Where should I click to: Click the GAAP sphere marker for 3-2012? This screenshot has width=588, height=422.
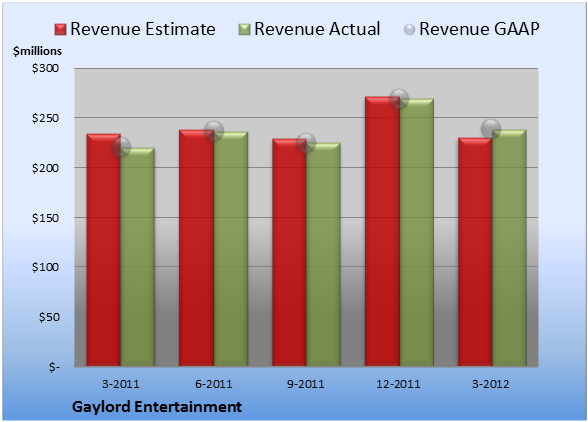pyautogui.click(x=491, y=129)
